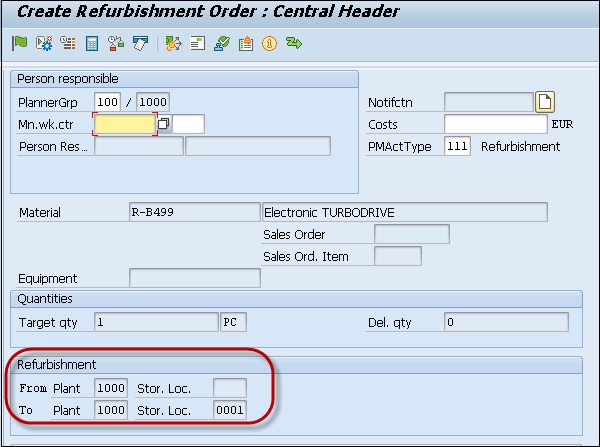The width and height of the screenshot is (600, 447).
Task: Click the green zigzag arrow icon
Action: (x=294, y=44)
